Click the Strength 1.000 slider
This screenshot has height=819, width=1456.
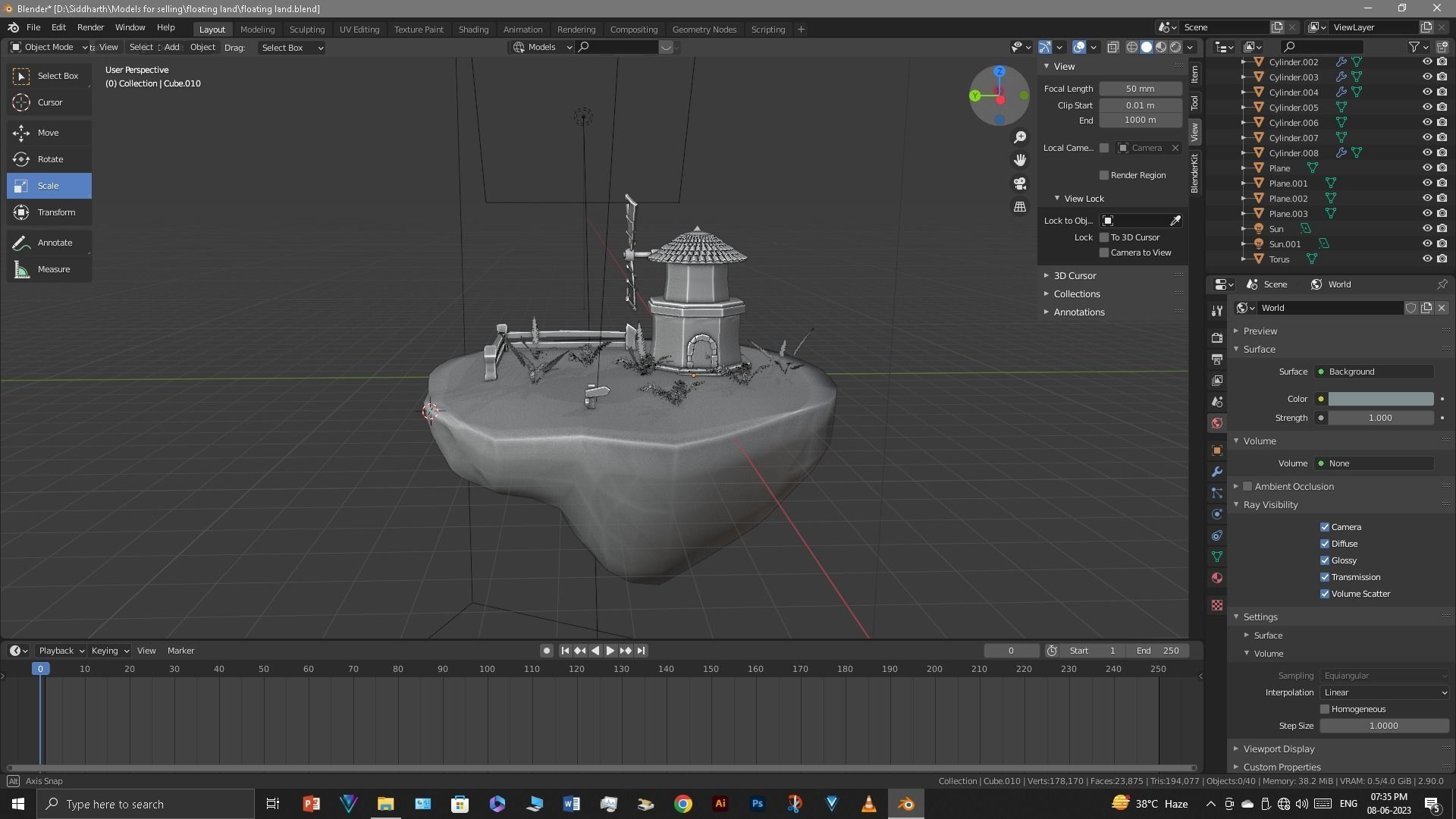(1380, 418)
